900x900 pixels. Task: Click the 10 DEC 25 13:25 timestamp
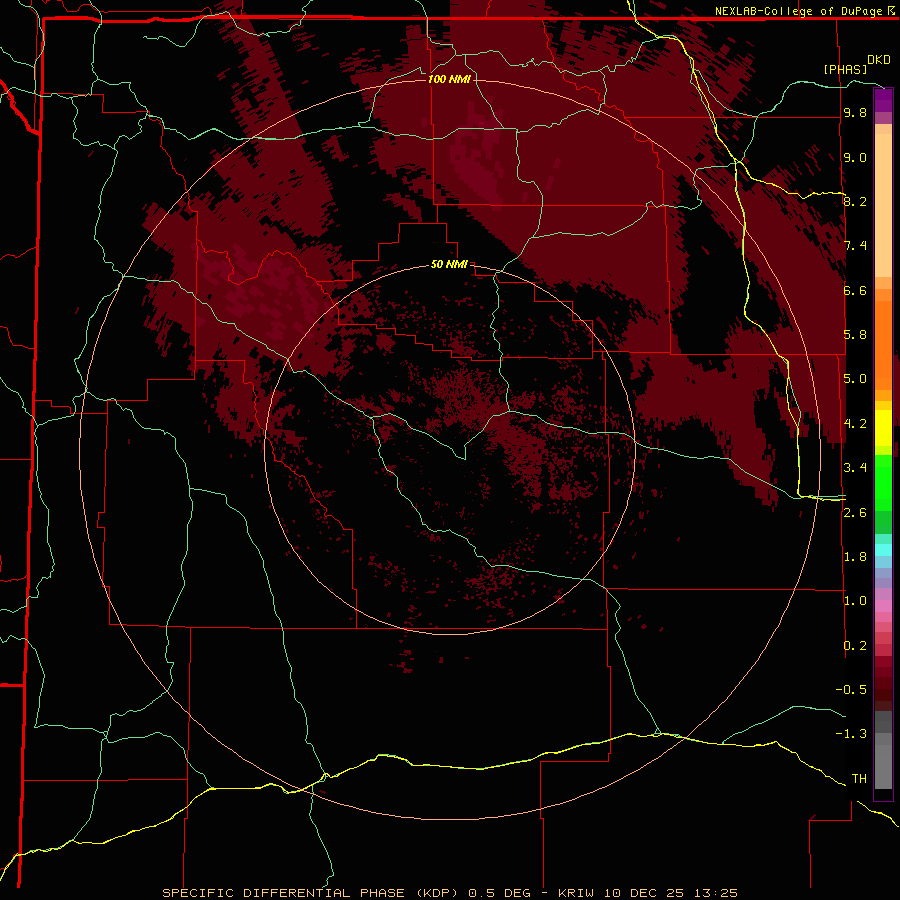click(x=671, y=893)
